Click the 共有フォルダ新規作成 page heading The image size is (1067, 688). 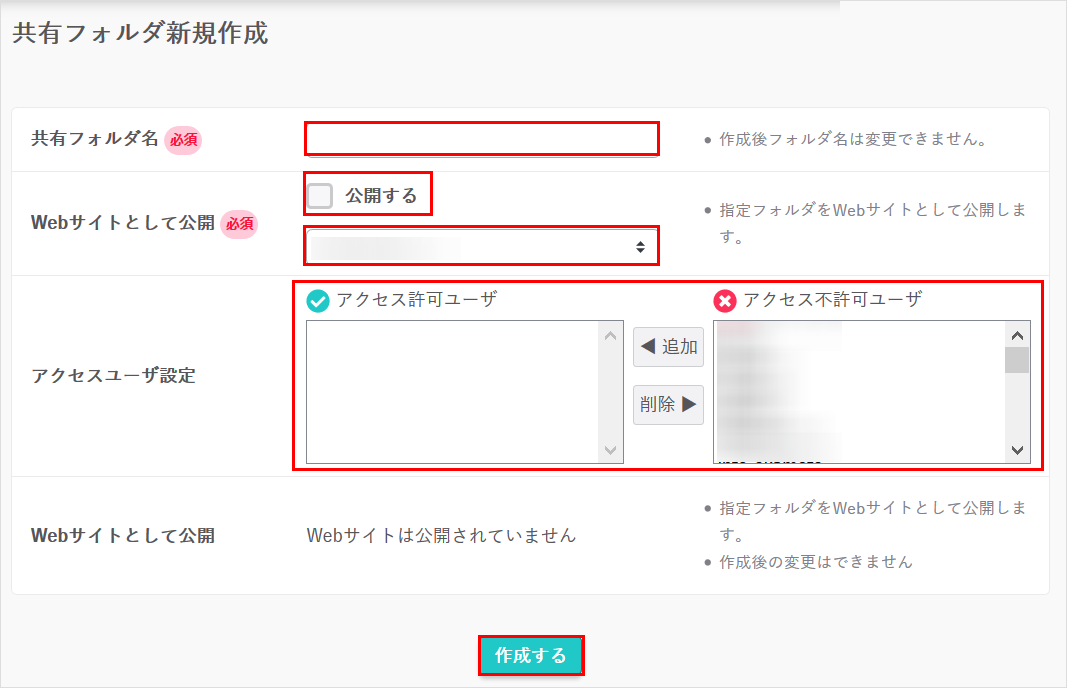140,33
